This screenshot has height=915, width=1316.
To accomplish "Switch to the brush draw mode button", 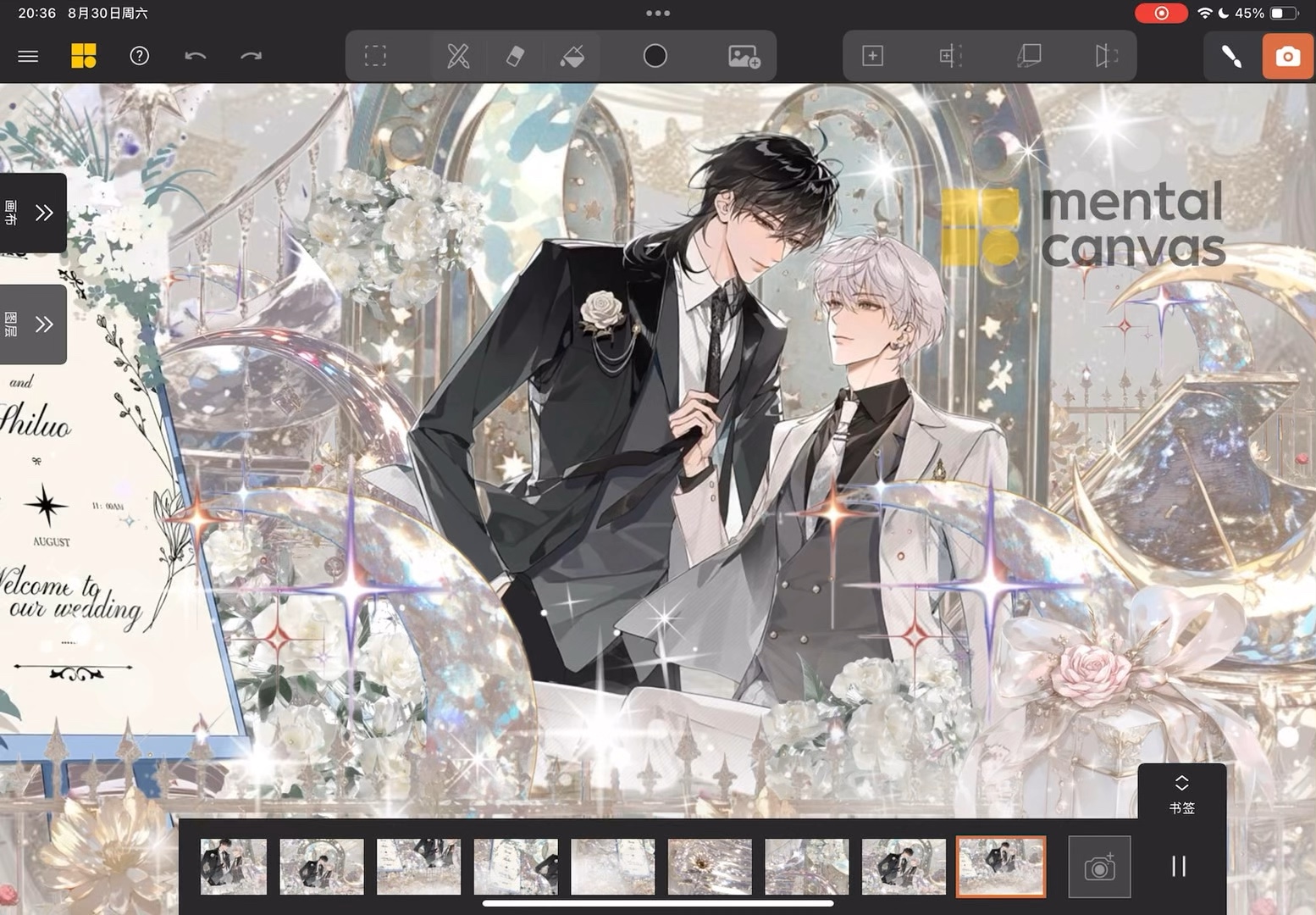I will click(1231, 57).
